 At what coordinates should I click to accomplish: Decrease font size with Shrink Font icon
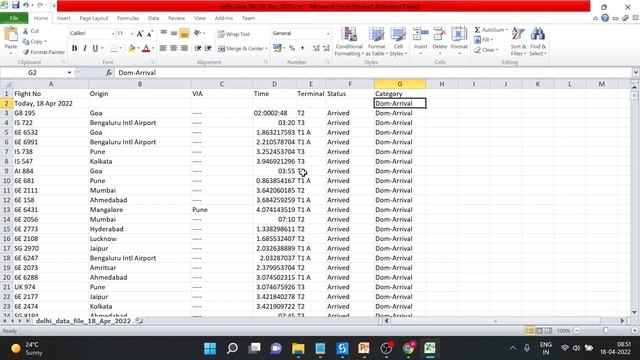coord(150,33)
